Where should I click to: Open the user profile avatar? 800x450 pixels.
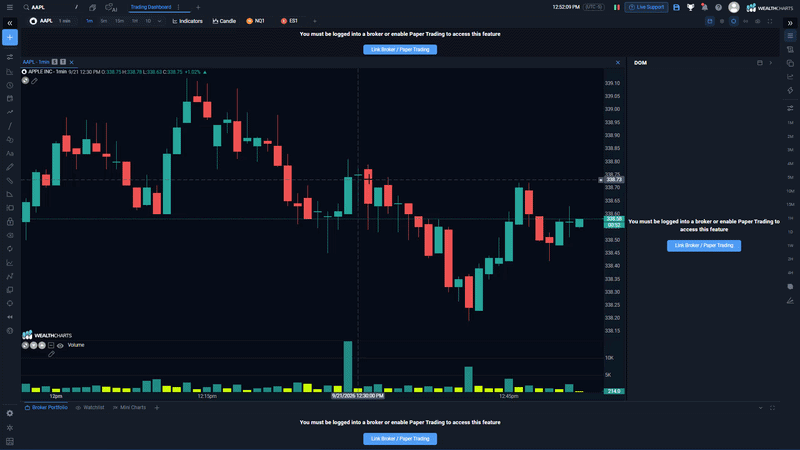(734, 7)
